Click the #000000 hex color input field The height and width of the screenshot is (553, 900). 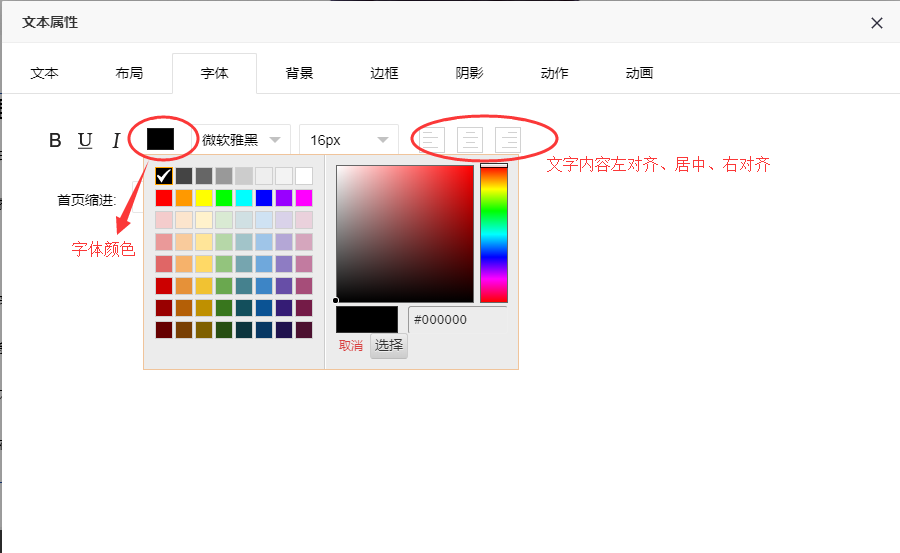460,320
